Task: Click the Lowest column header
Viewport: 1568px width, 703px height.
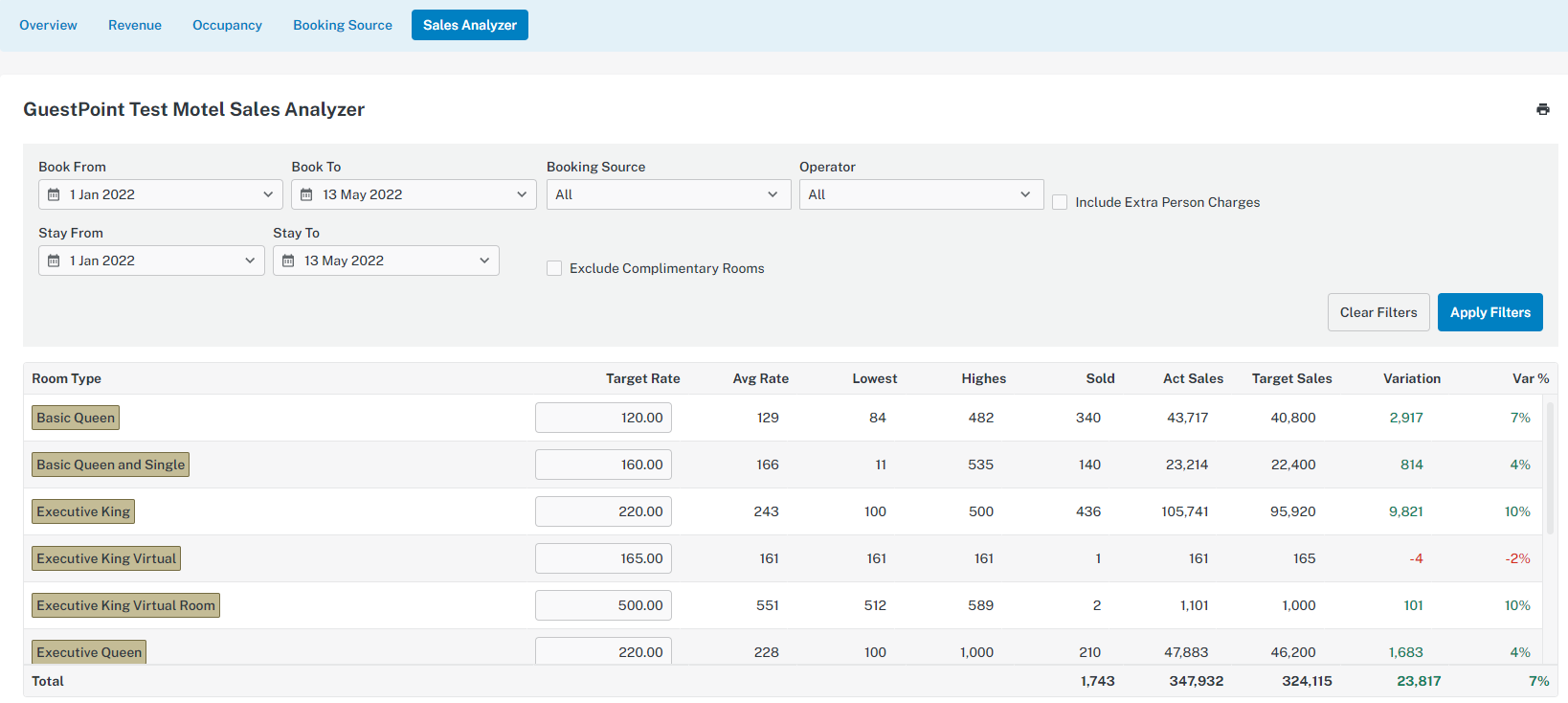Action: tap(875, 378)
